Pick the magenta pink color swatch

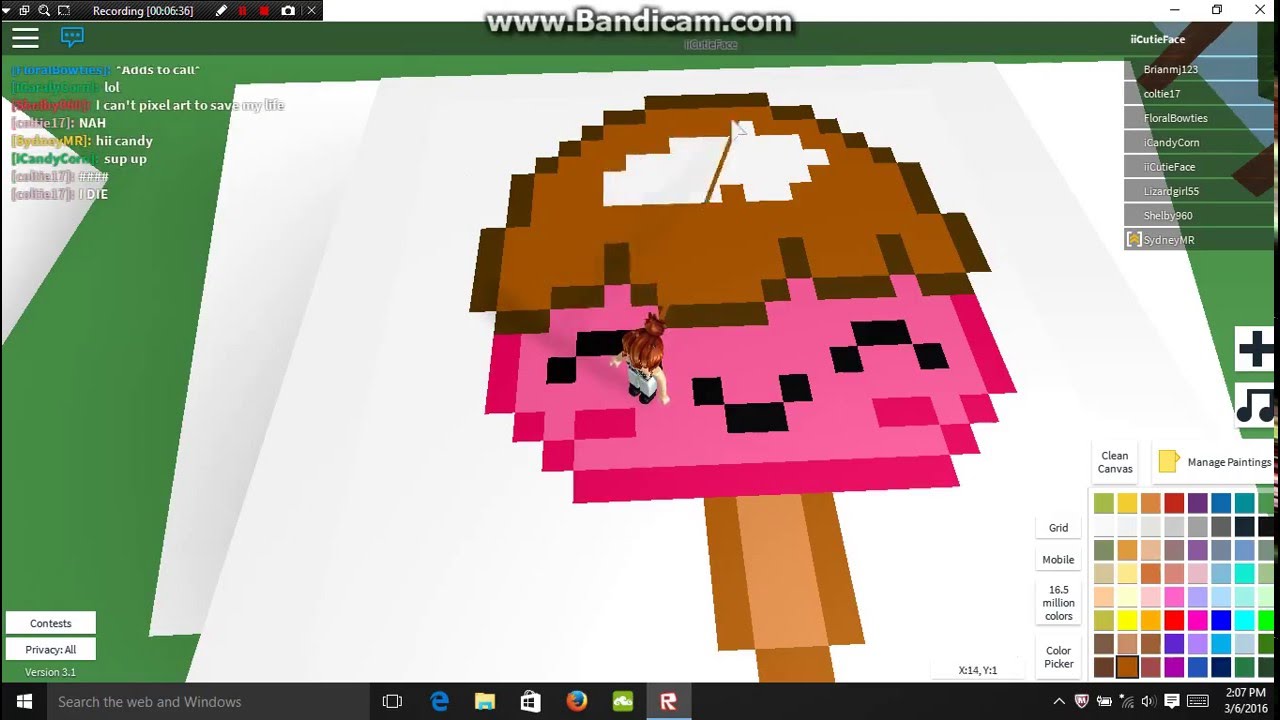(1198, 620)
